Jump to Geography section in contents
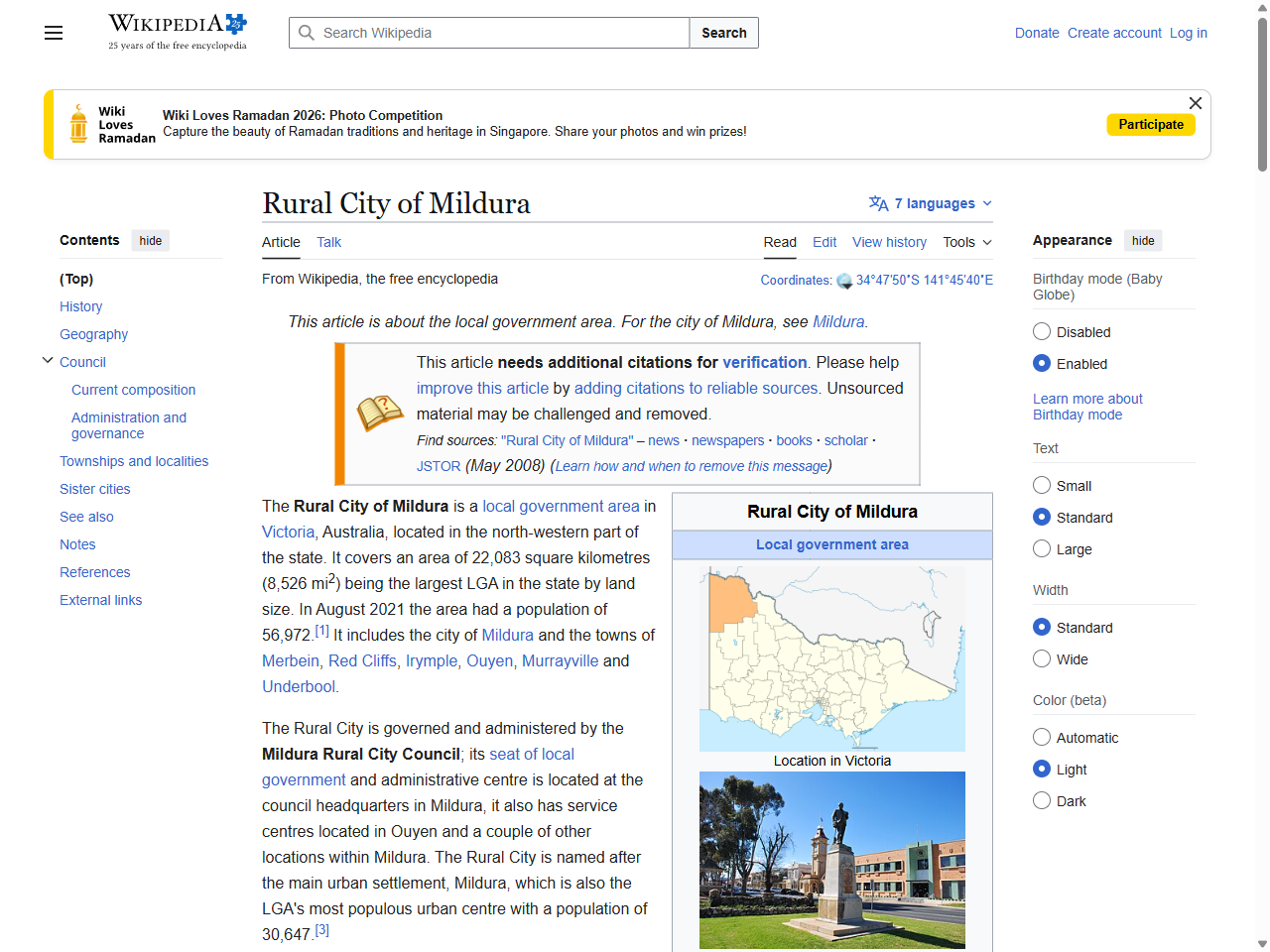 (x=93, y=334)
